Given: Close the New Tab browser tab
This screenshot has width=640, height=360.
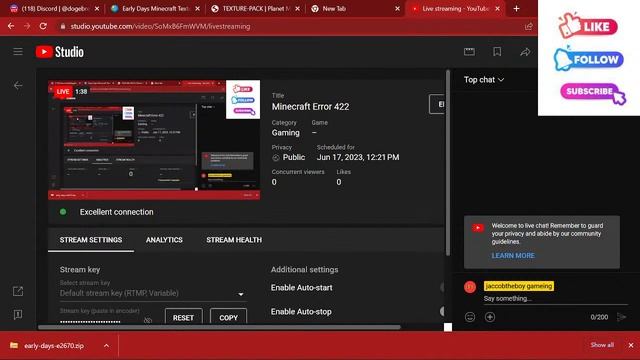Looking at the screenshot, I should 398,9.
